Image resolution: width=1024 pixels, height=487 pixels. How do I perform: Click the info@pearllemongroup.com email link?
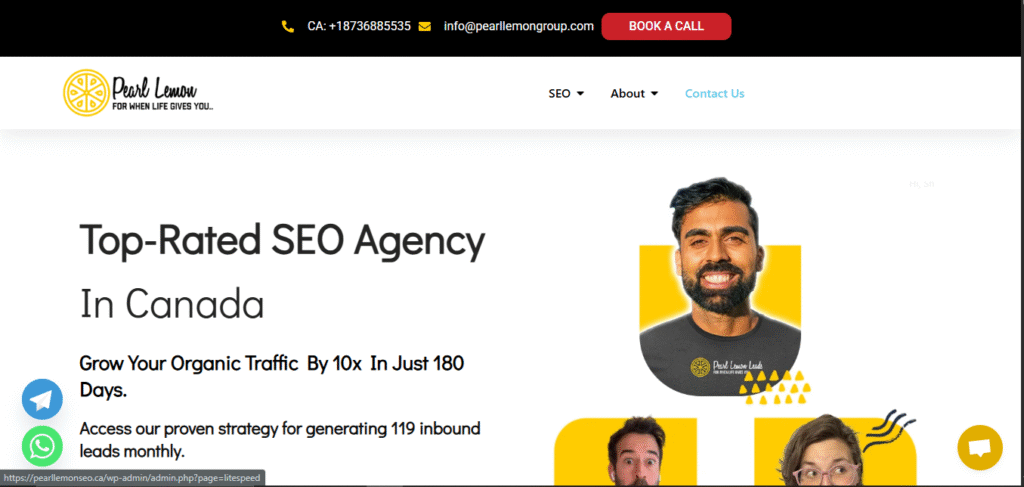519,26
